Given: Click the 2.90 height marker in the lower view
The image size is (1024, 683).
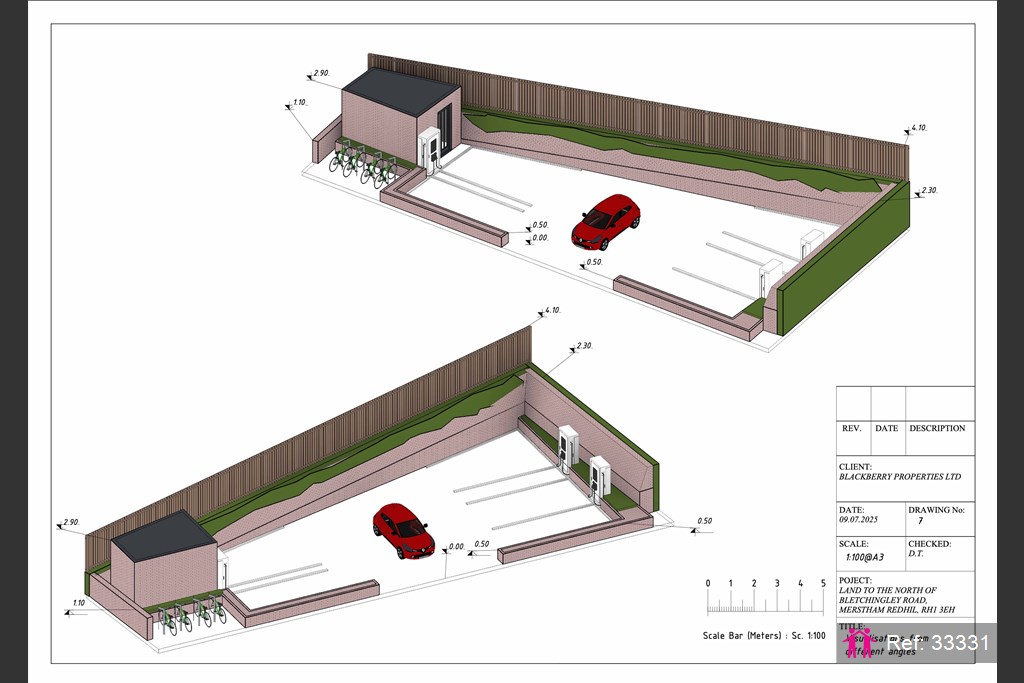Looking at the screenshot, I should 70,523.
